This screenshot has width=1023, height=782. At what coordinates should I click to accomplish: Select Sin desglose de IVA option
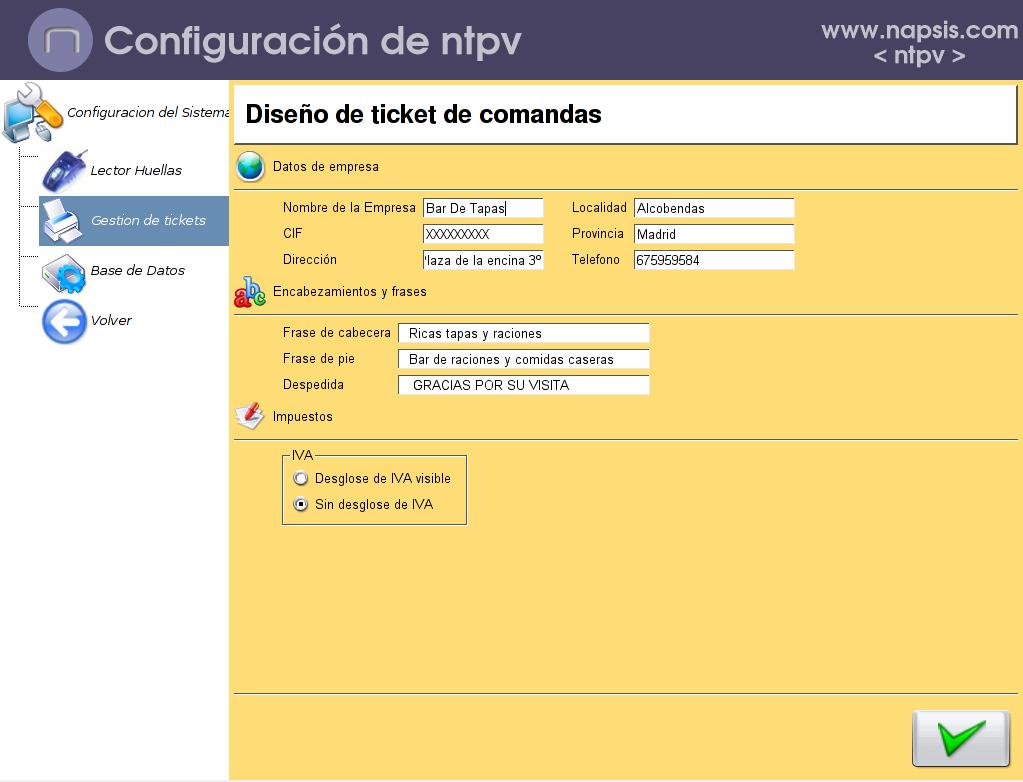coord(301,505)
